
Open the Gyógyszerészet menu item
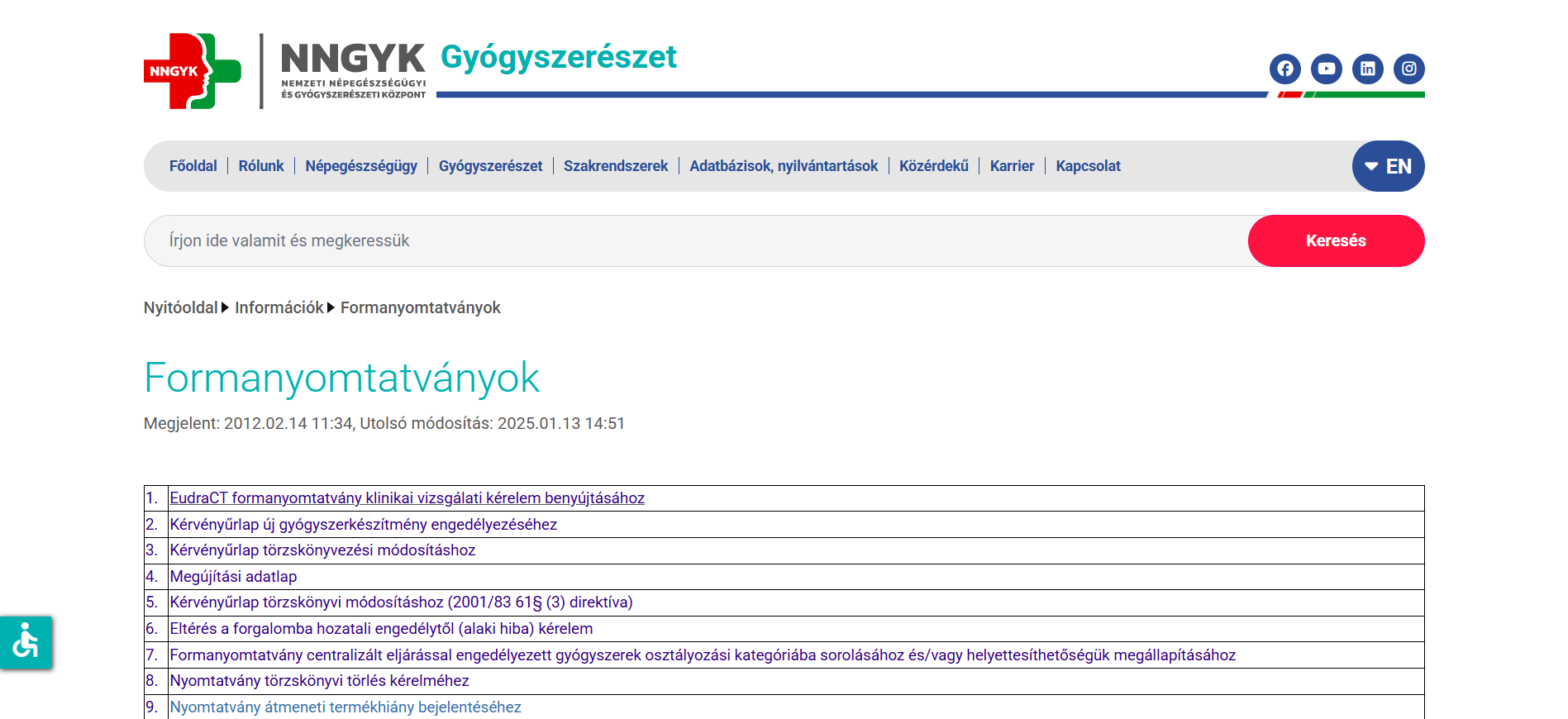(490, 166)
